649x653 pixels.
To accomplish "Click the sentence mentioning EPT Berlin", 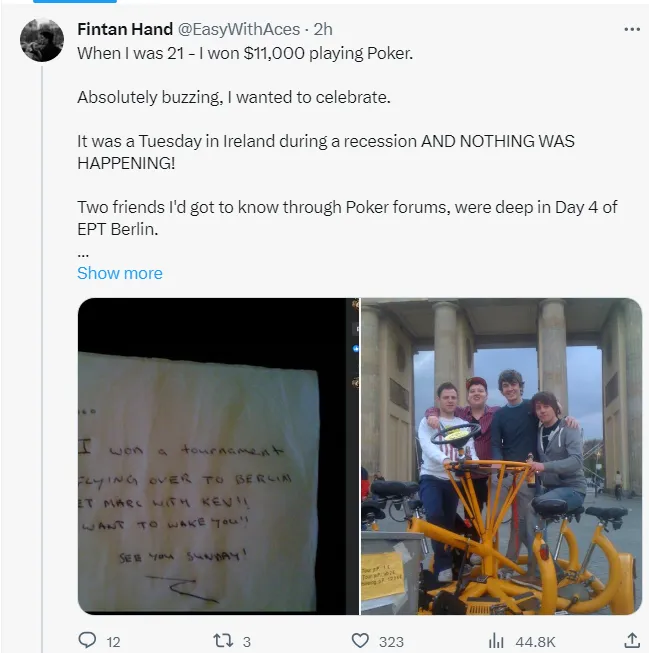I will [347, 217].
